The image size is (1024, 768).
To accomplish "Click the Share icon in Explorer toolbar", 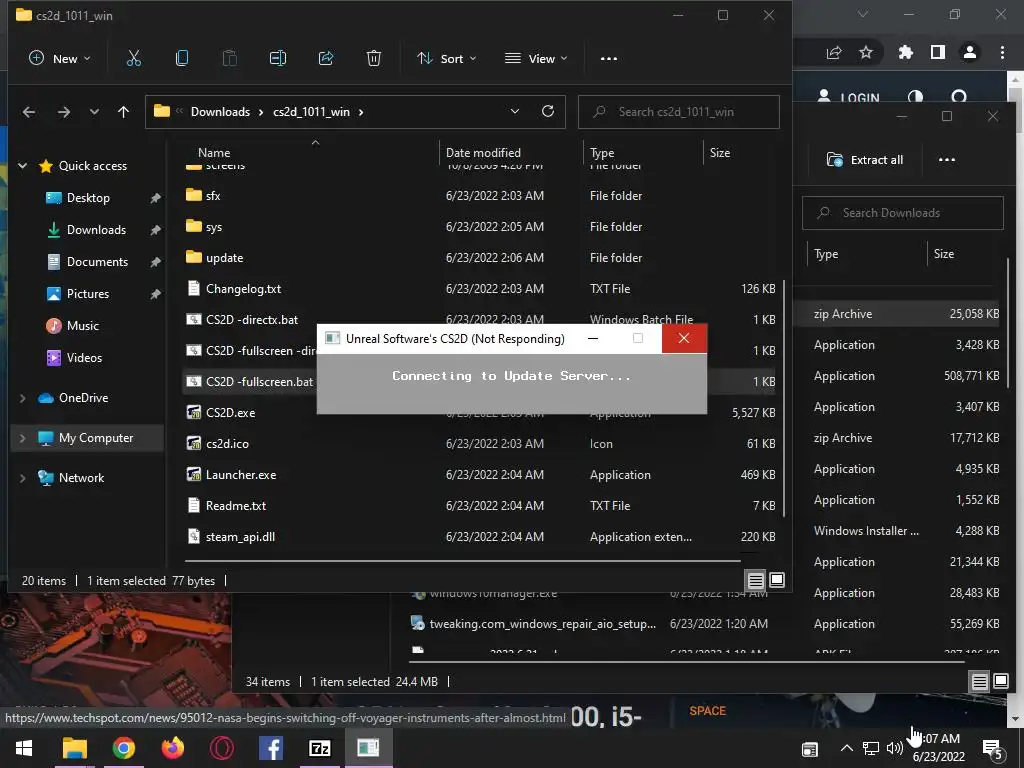I will pyautogui.click(x=326, y=58).
